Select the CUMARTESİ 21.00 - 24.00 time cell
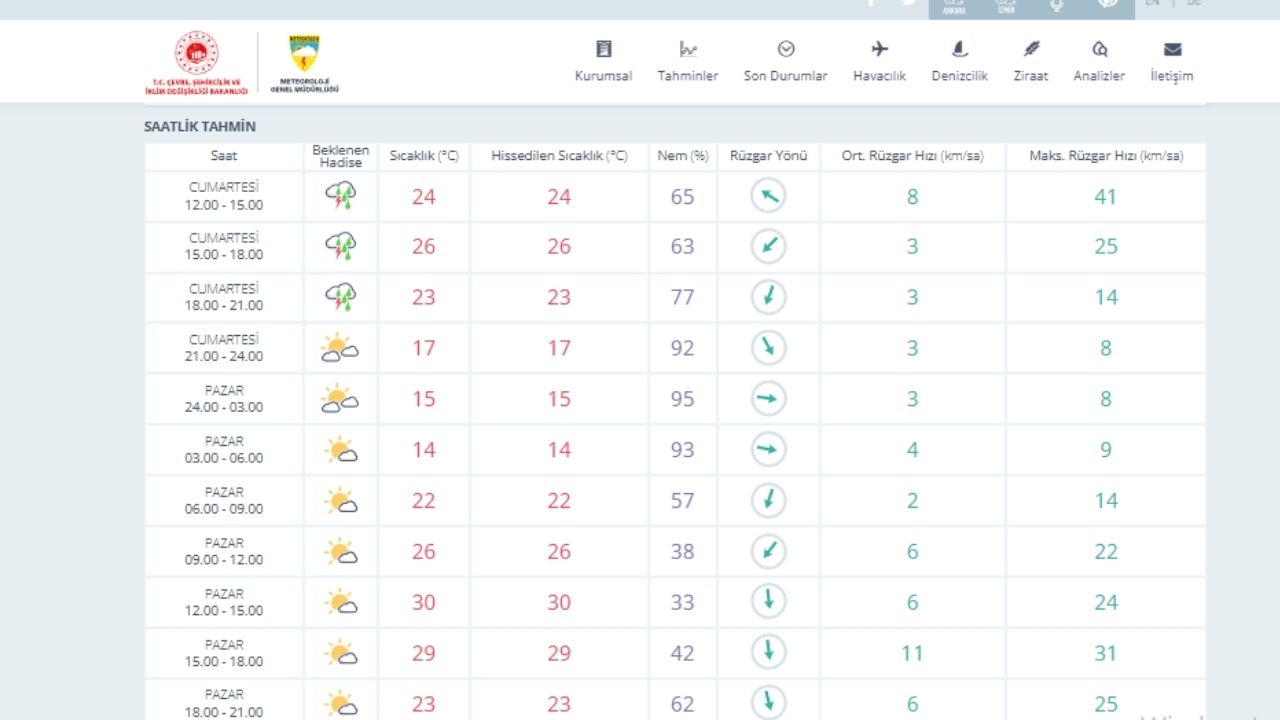This screenshot has height=720, width=1280. (224, 348)
